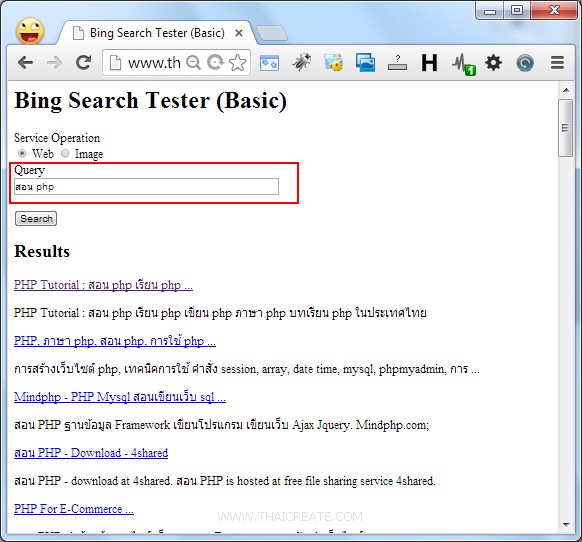582x542 pixels.
Task: Switch to Bing Search Tester tab
Action: coord(157,33)
